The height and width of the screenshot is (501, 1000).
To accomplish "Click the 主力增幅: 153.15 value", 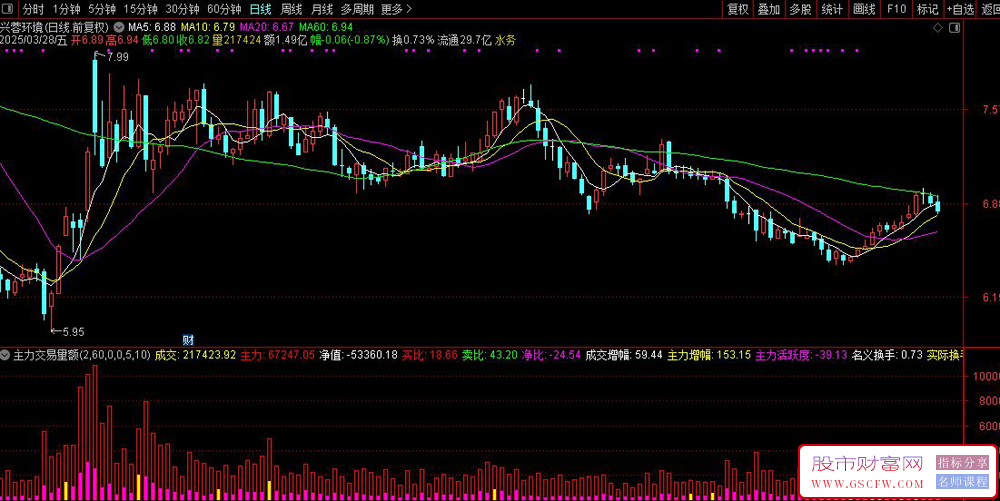I will pos(709,355).
